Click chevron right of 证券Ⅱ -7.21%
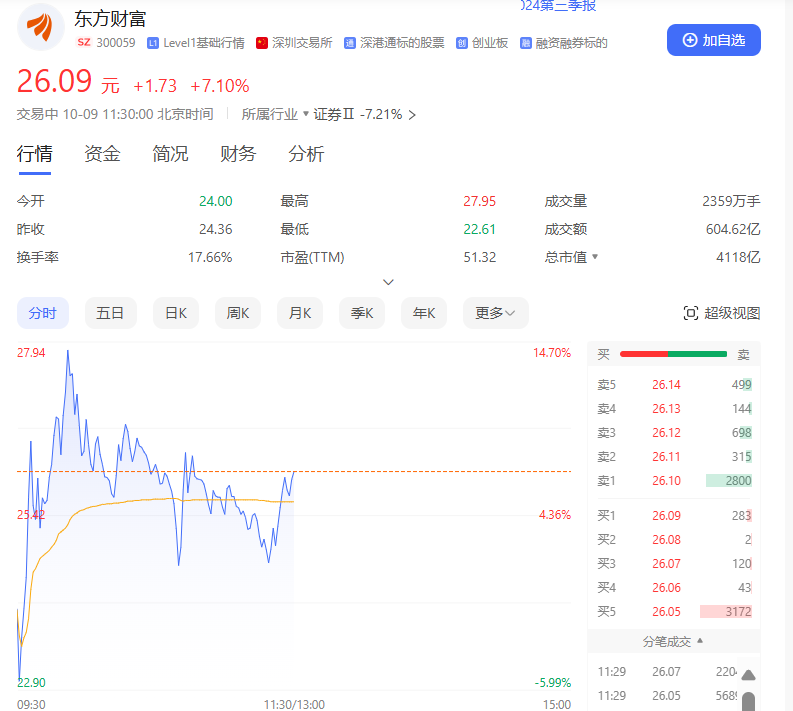793x711 pixels. [412, 115]
